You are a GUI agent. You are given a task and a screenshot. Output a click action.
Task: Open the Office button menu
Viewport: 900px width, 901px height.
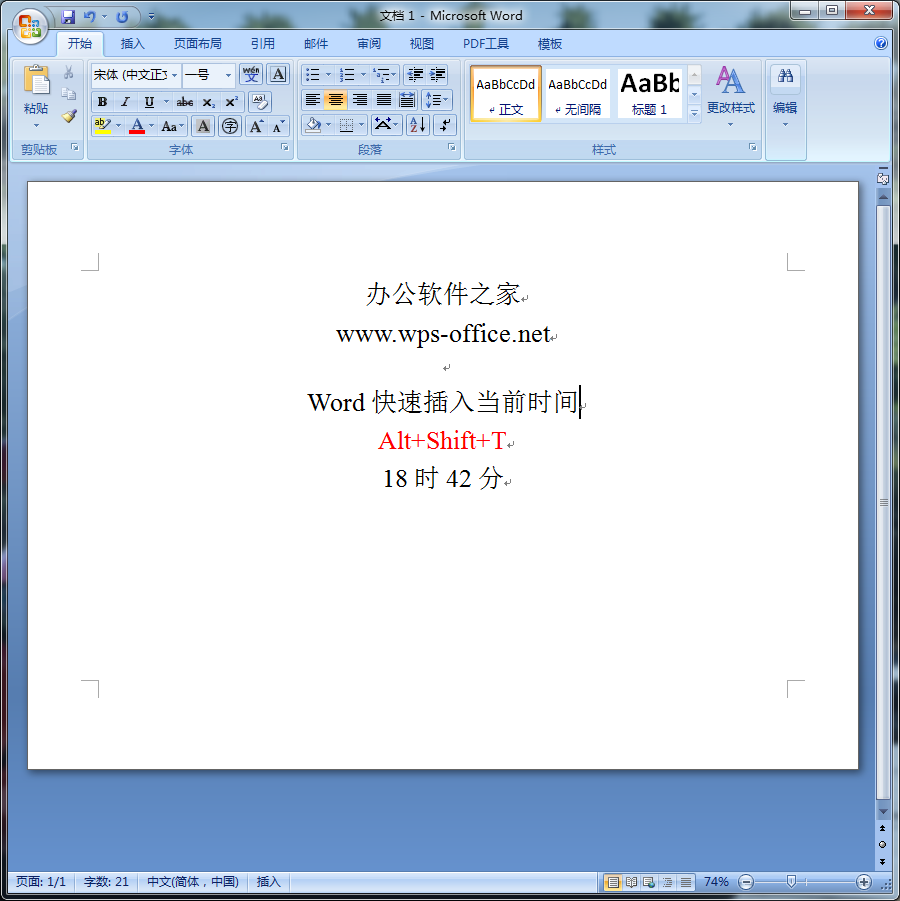[30, 26]
